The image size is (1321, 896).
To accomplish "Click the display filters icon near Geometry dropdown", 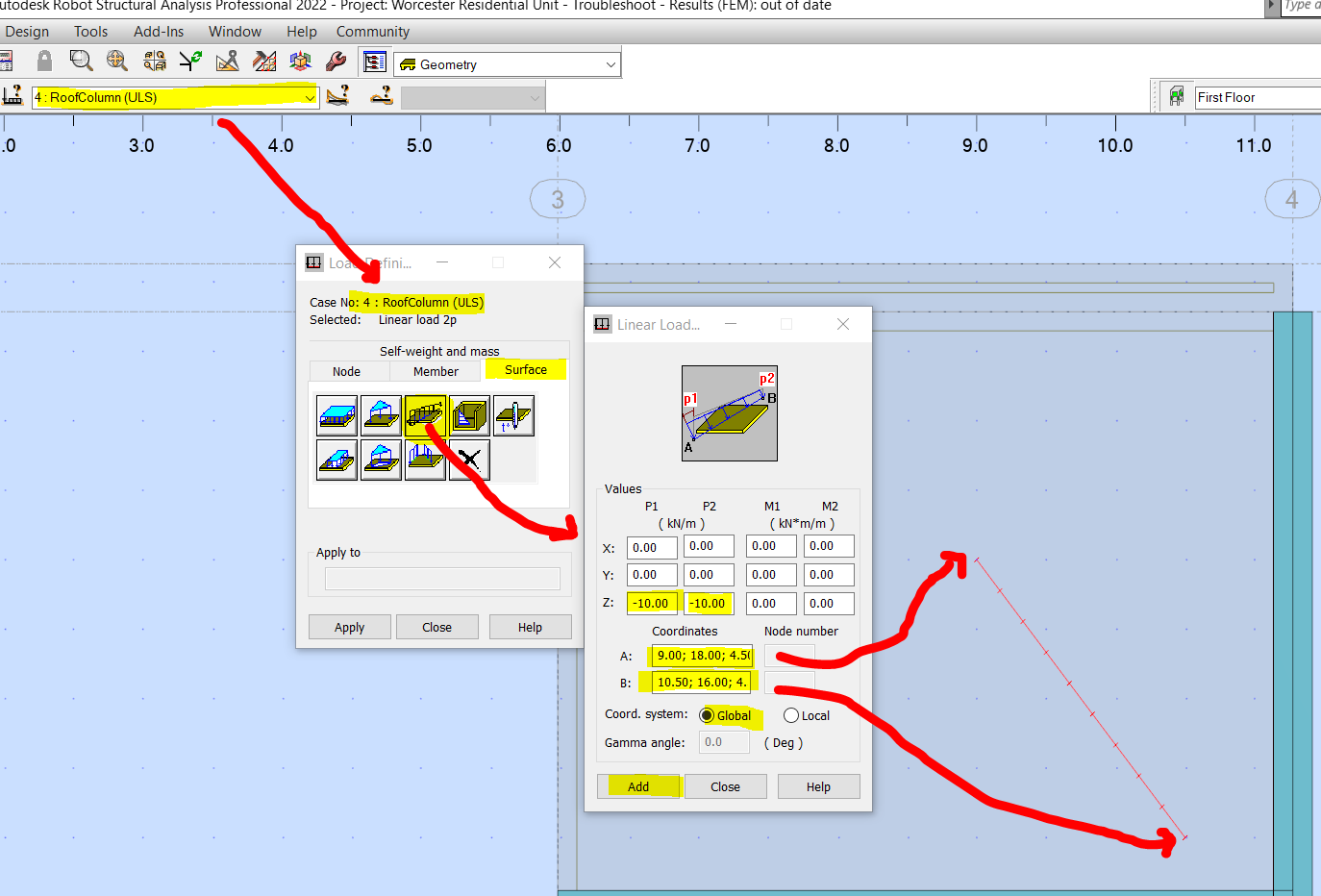I will pos(375,62).
